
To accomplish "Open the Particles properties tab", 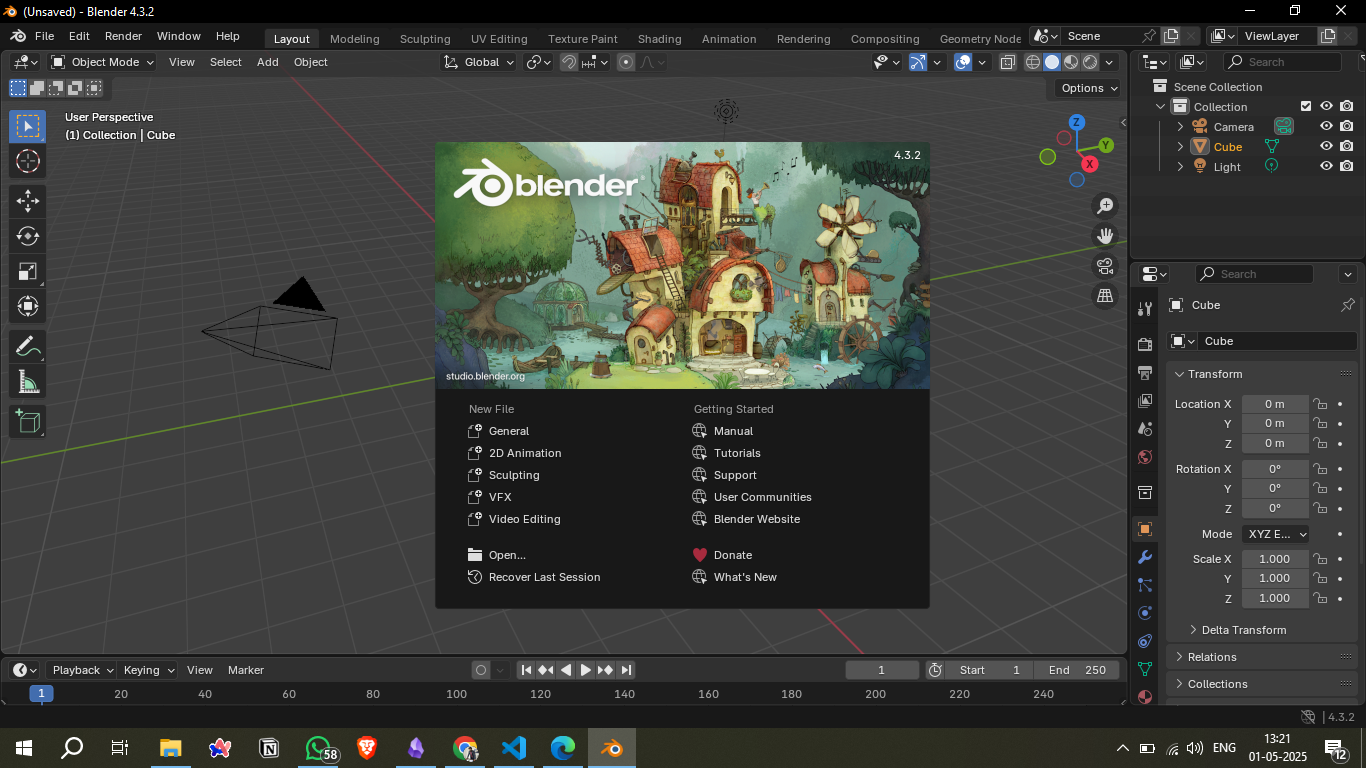I will (x=1145, y=585).
